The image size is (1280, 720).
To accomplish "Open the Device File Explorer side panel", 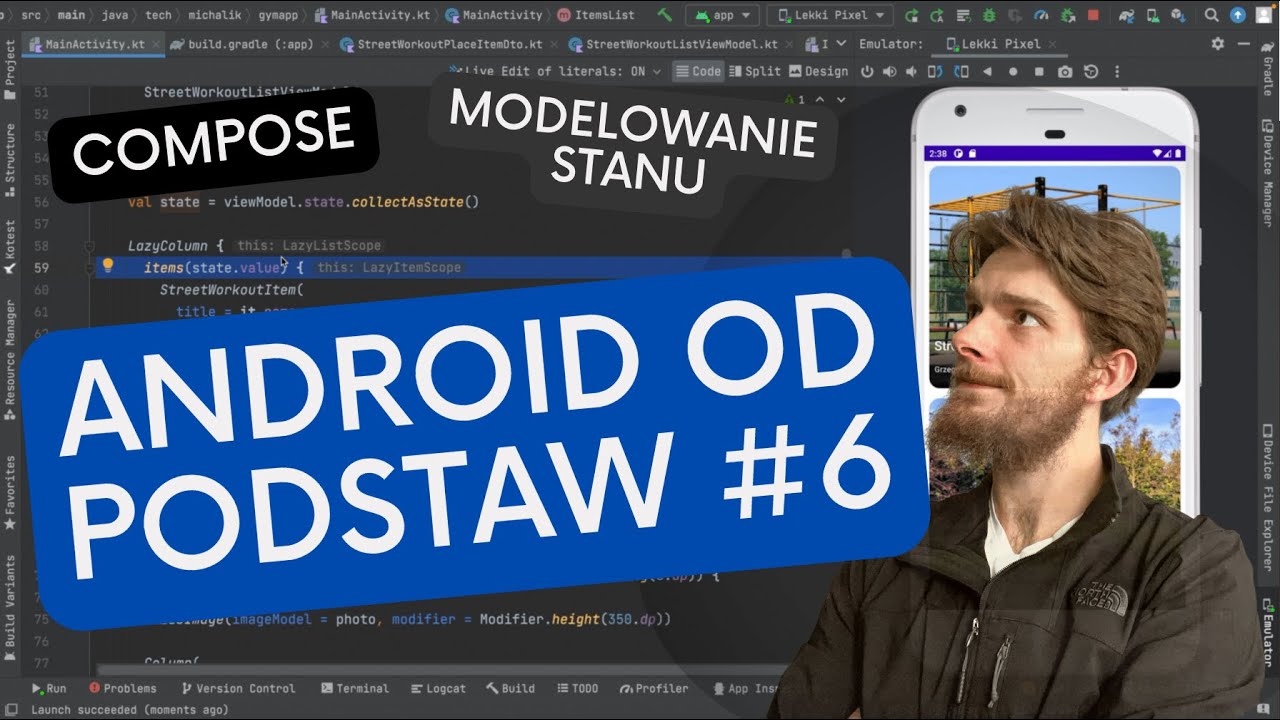I will pos(1269,497).
